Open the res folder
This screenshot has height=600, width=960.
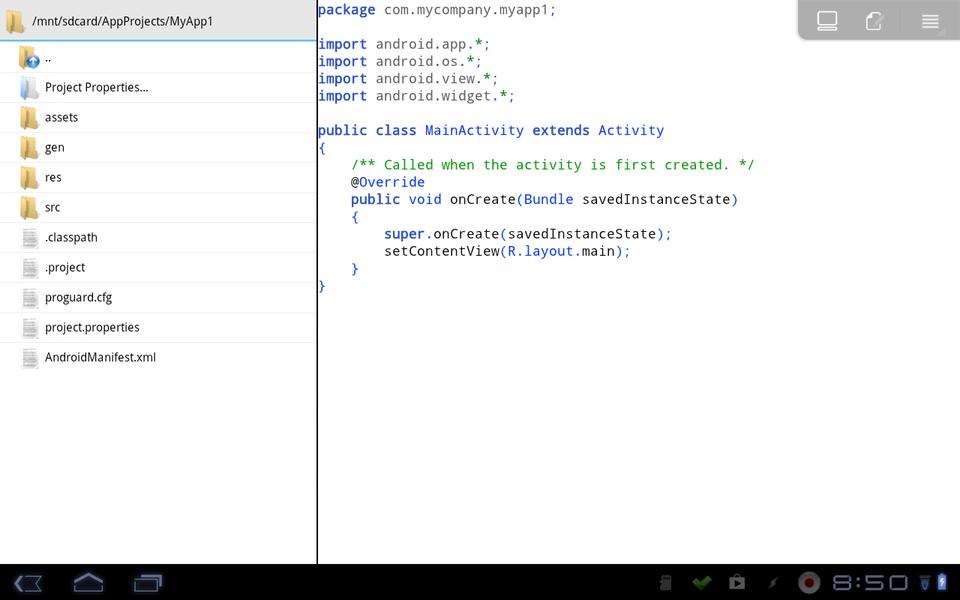click(53, 177)
